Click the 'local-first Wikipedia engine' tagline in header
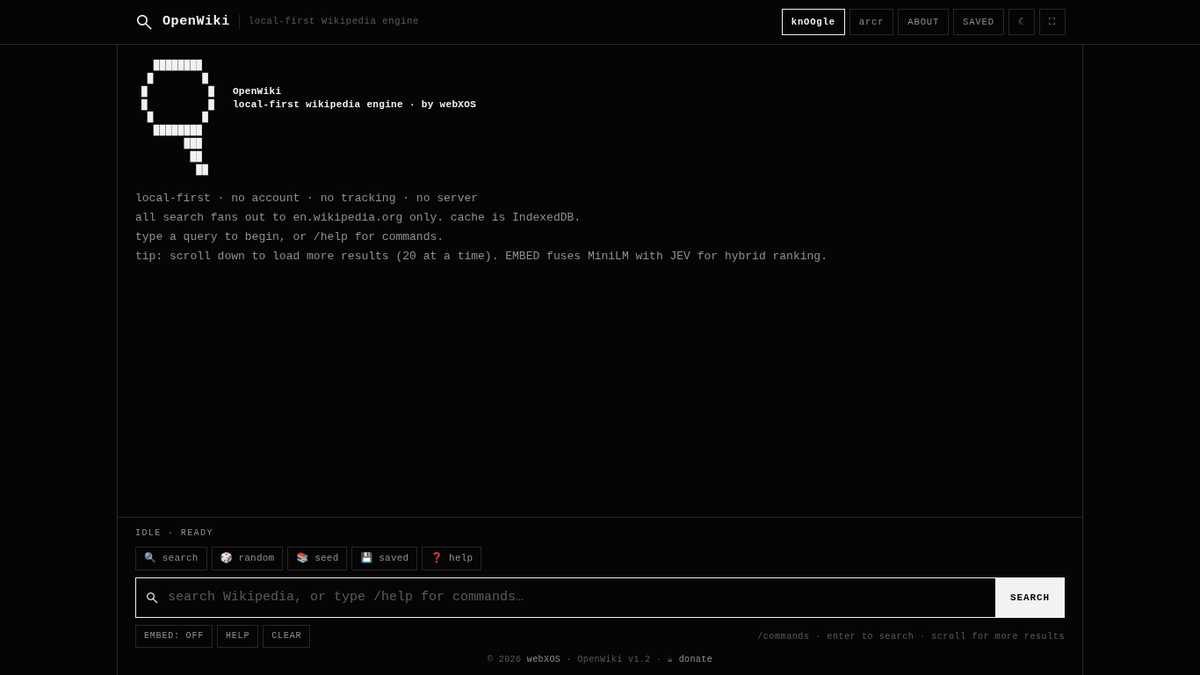1200x675 pixels. (334, 21)
